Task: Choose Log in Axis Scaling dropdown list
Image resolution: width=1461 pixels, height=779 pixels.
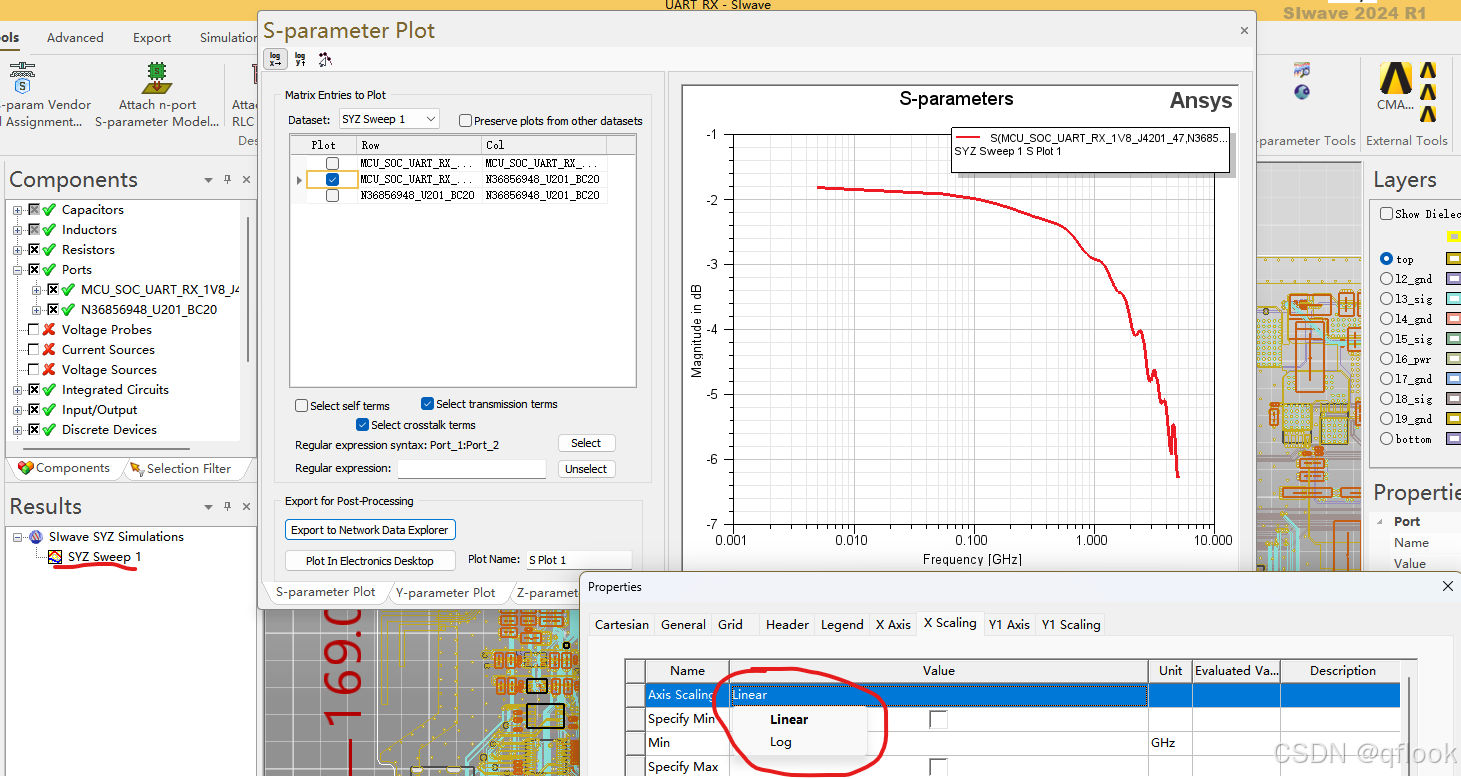Action: pyautogui.click(x=781, y=742)
